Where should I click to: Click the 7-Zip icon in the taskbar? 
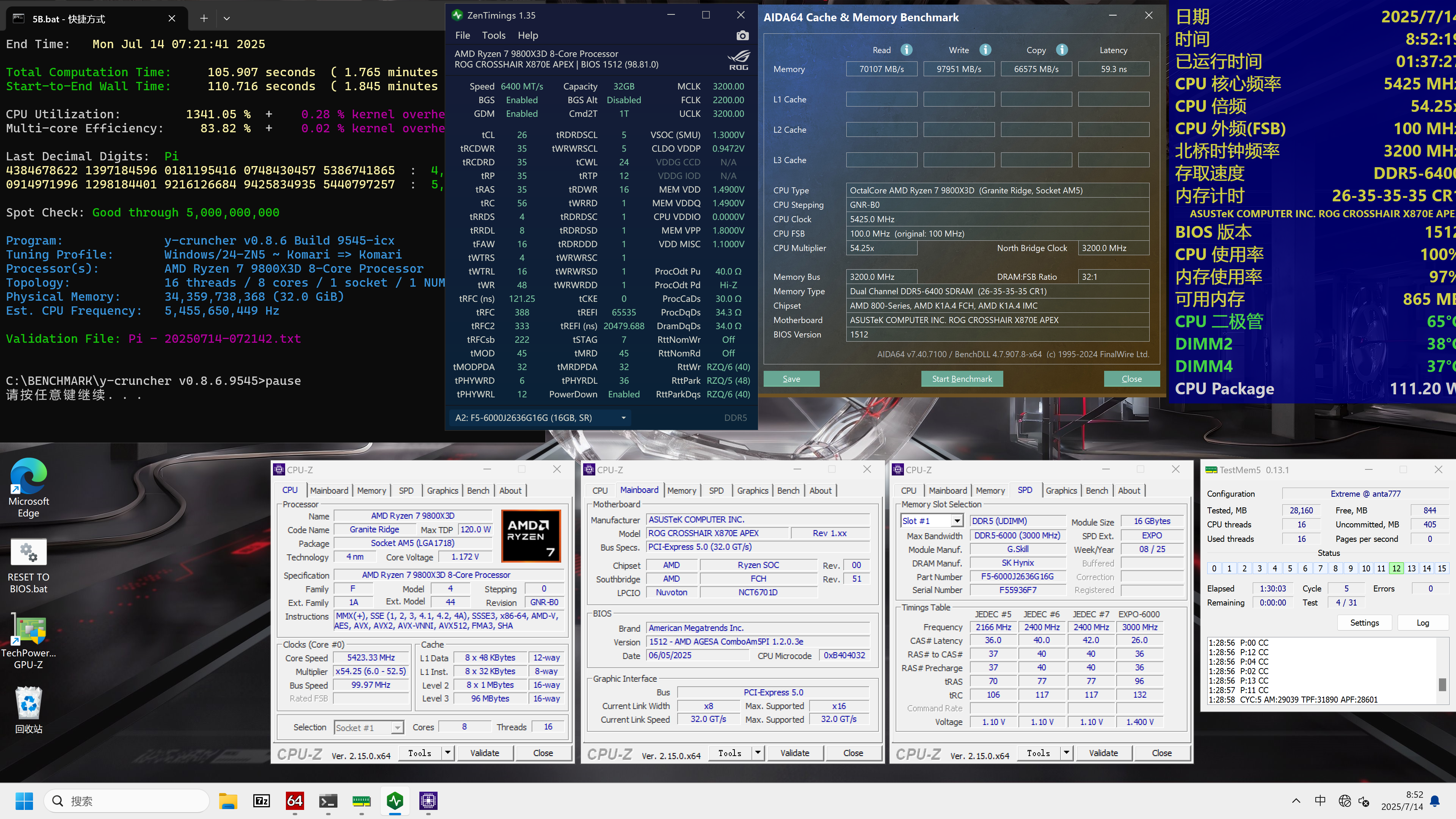262,800
